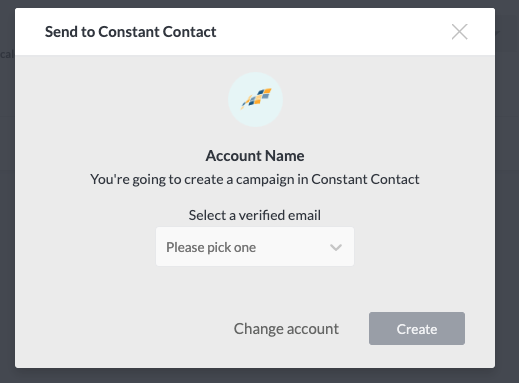Click the dimmed backdrop right of the dialog

[x=507, y=200]
